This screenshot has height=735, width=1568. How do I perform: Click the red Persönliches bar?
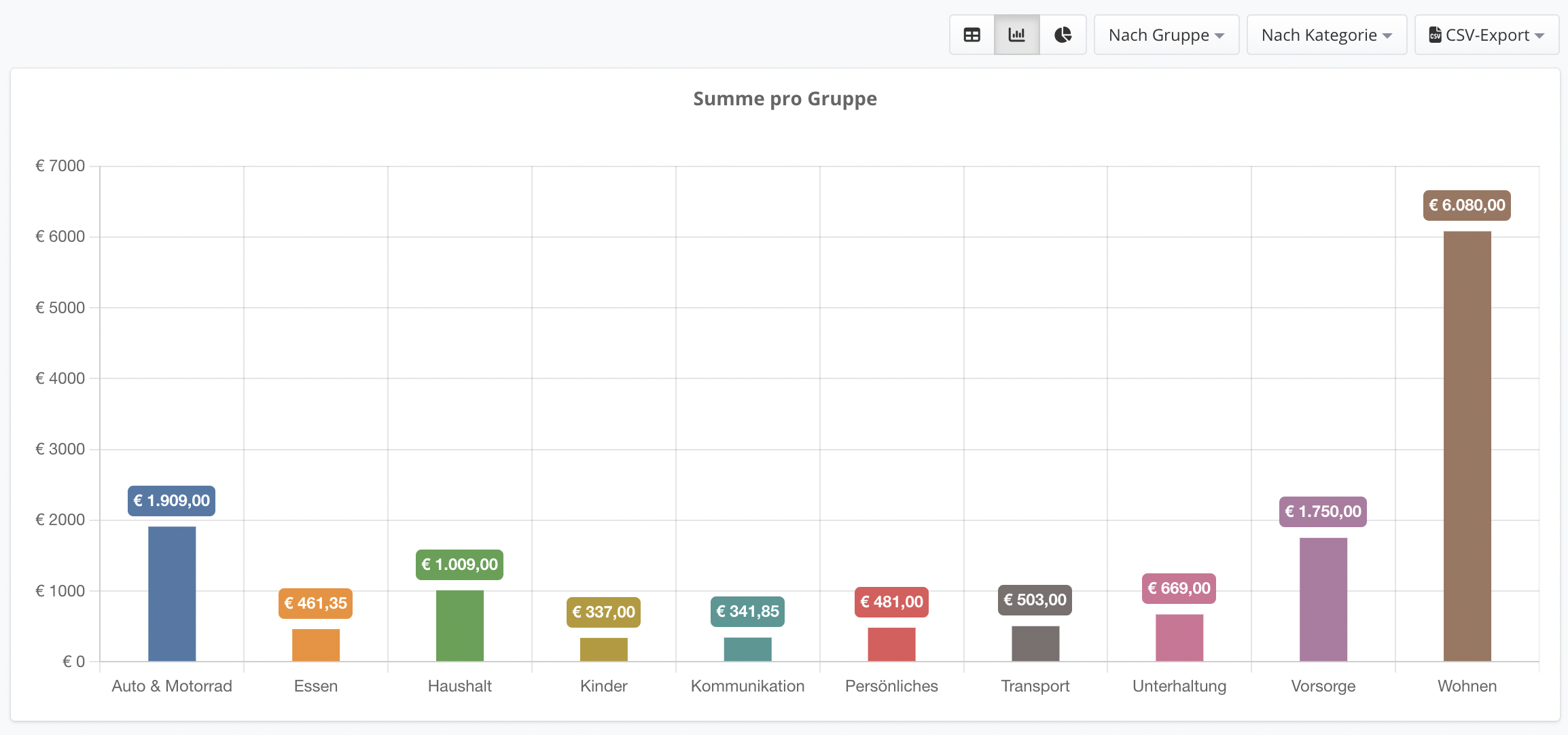[891, 644]
